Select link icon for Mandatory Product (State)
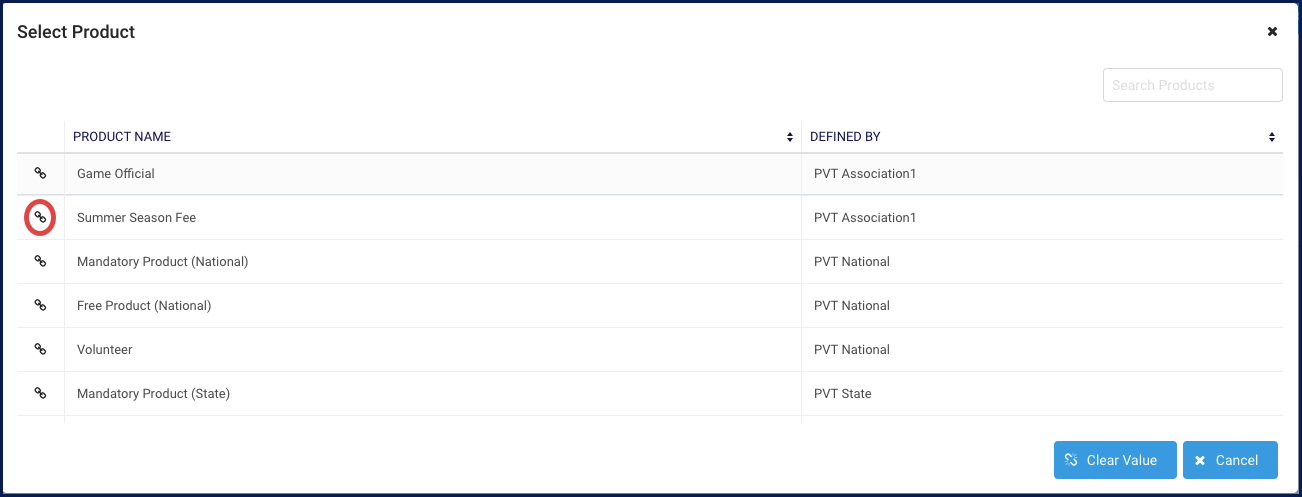This screenshot has height=497, width=1302. pyautogui.click(x=40, y=394)
